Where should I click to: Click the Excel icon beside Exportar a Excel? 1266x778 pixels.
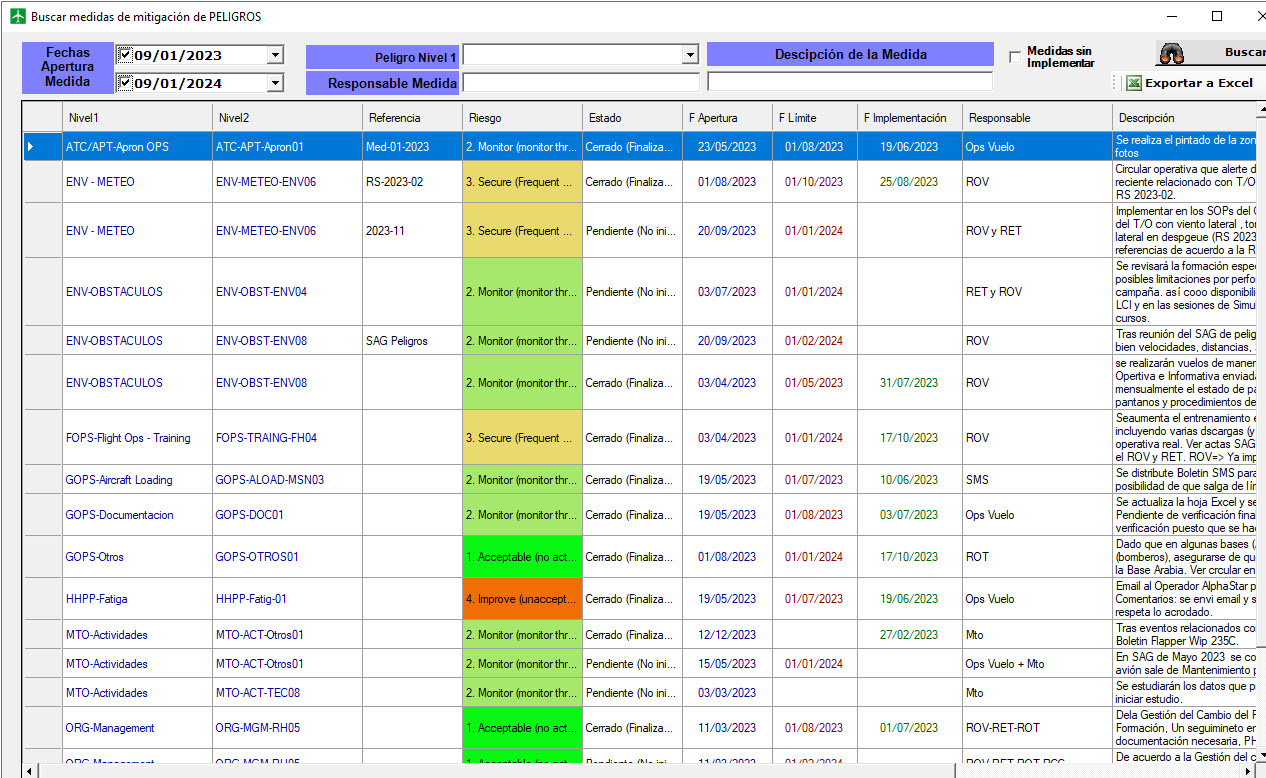tap(1133, 83)
